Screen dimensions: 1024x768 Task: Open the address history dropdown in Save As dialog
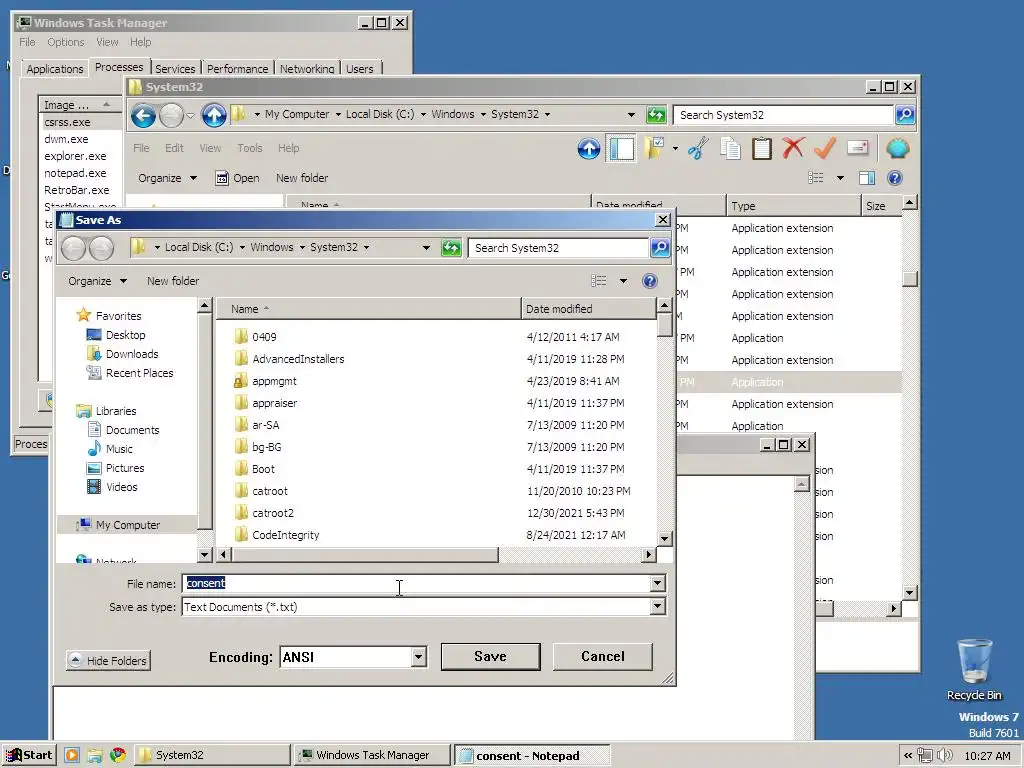426,248
